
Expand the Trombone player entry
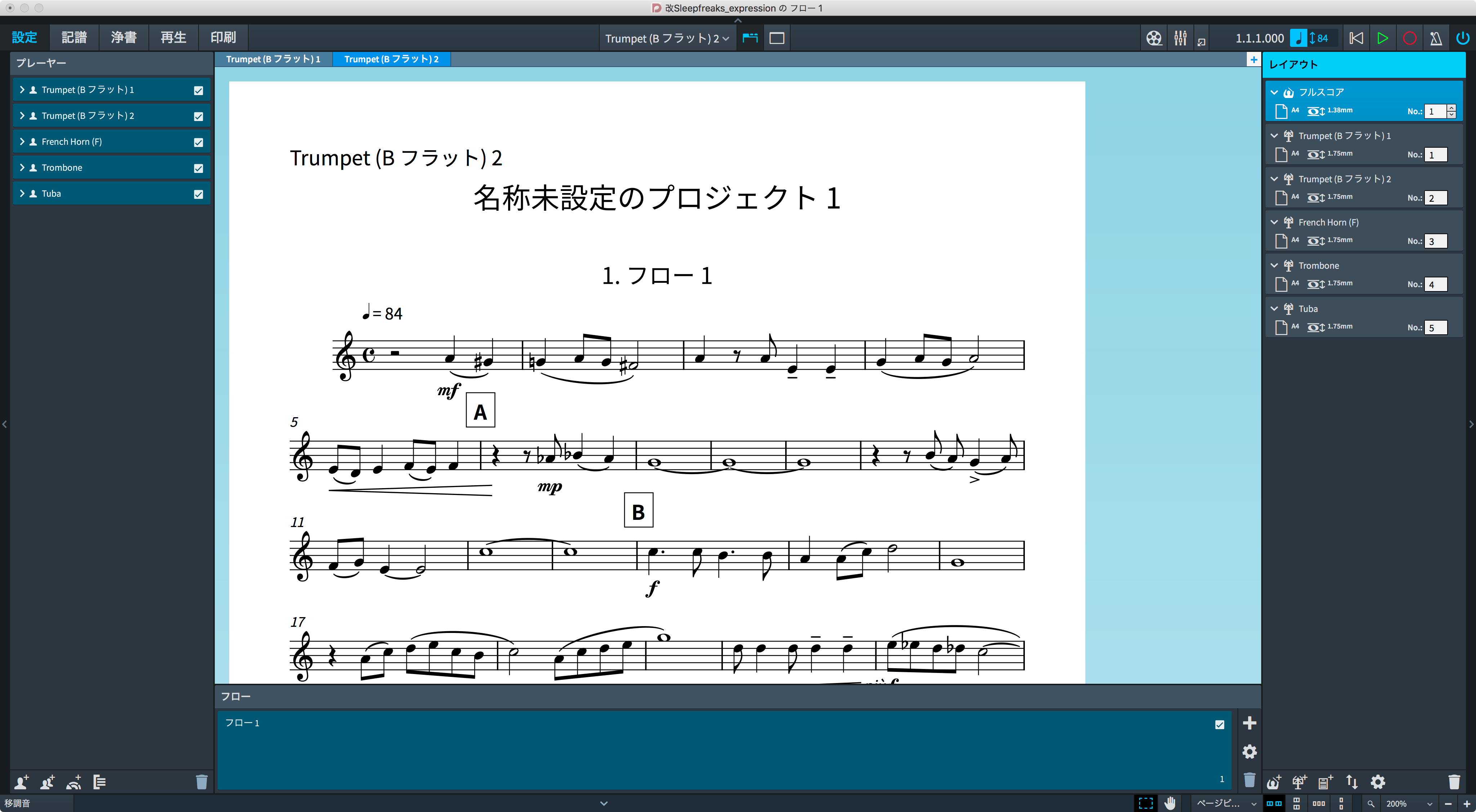tap(22, 168)
